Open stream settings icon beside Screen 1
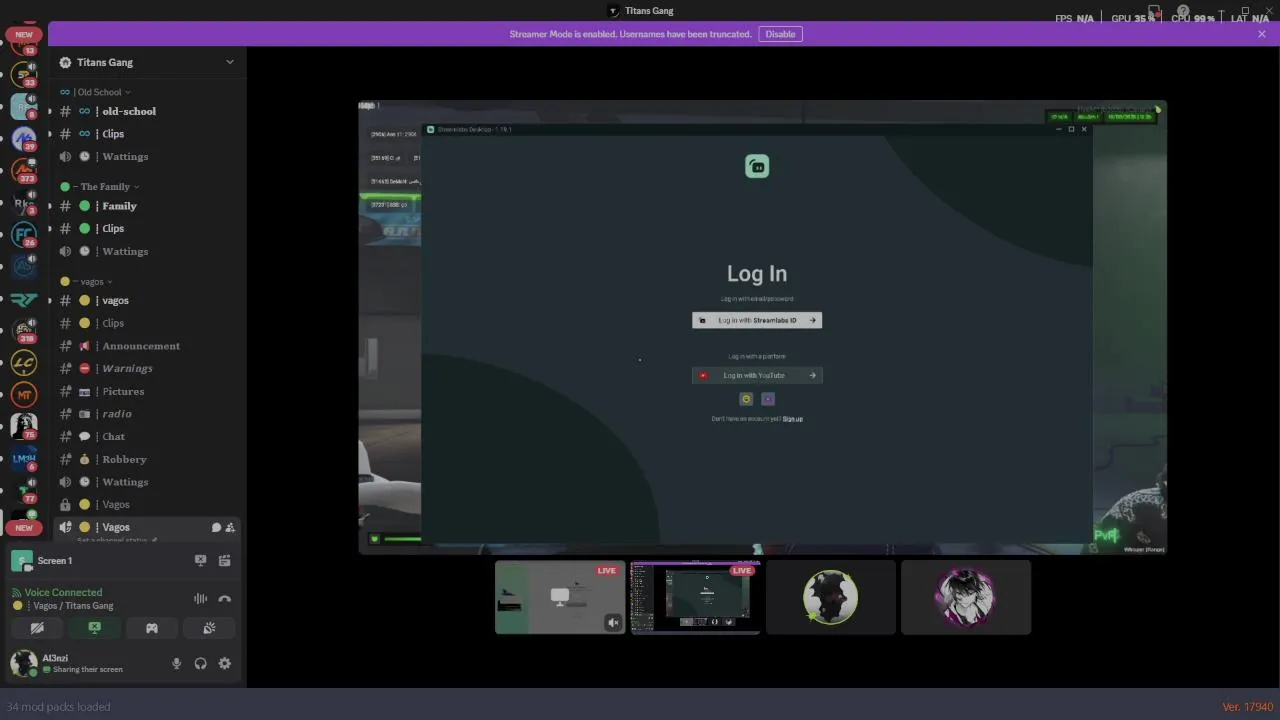1280x720 pixels. click(224, 561)
